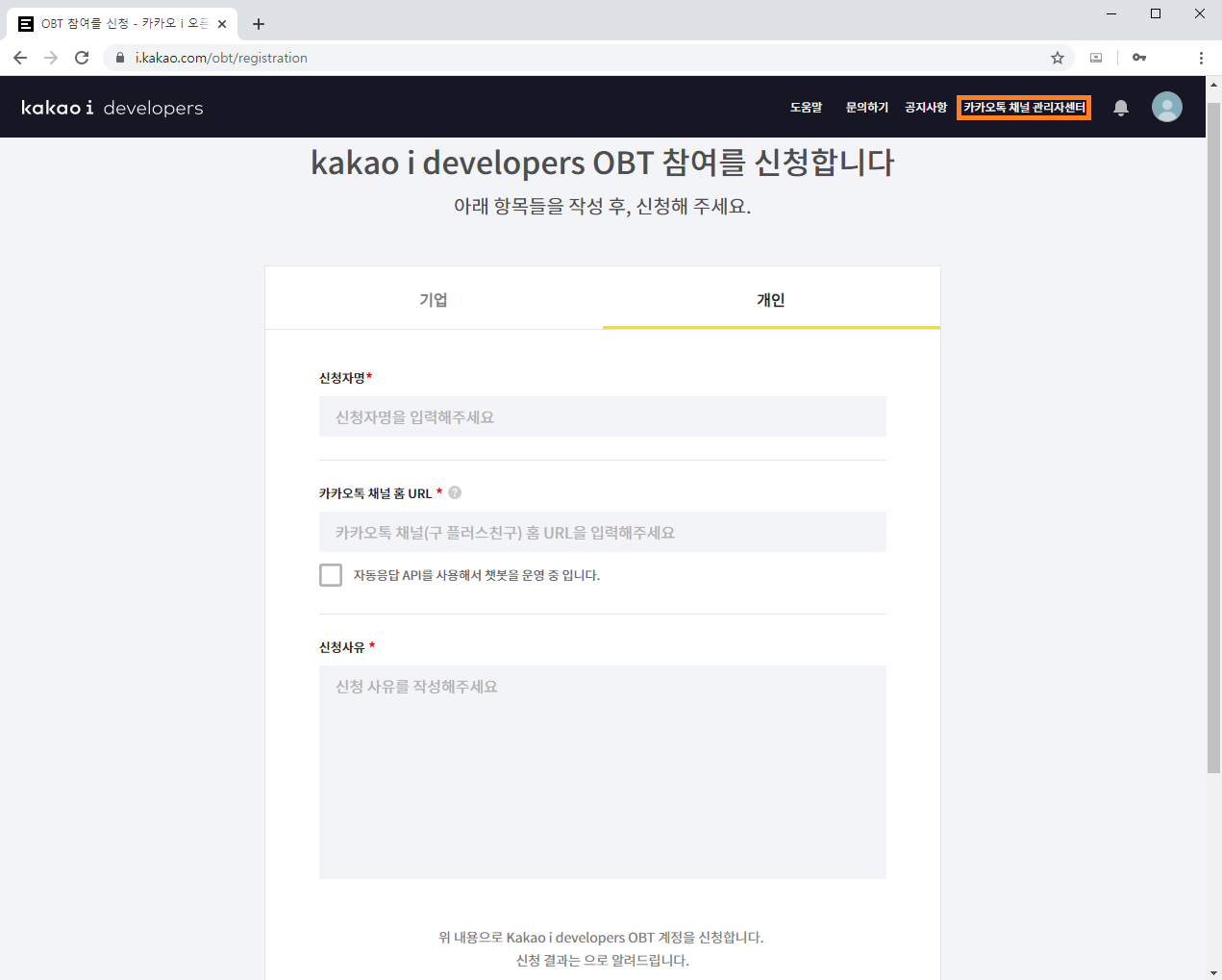Screen dimensions: 1222x980
Task: Minimize the browser window
Action: (1111, 13)
